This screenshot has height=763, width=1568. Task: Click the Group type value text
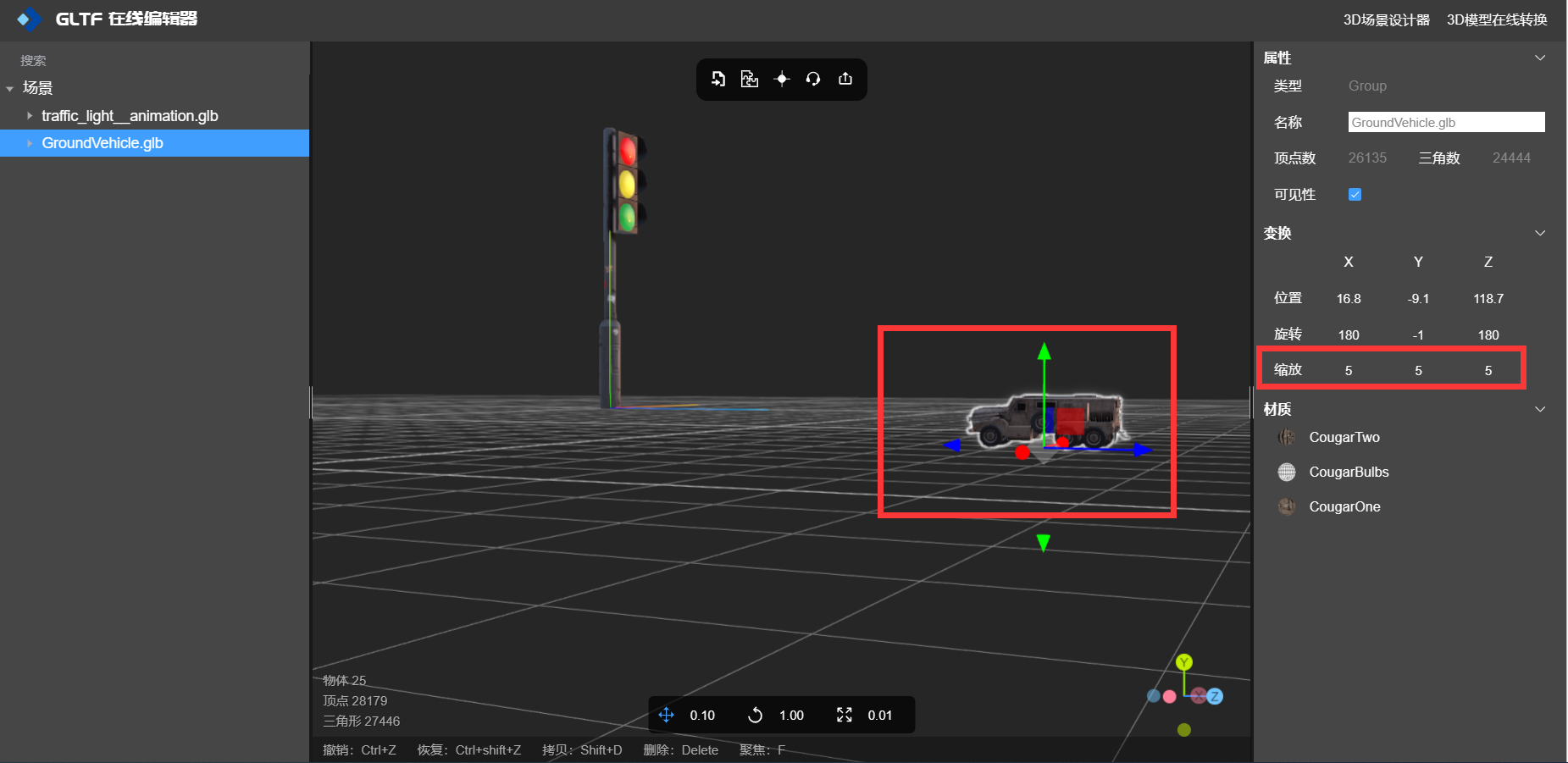1367,86
